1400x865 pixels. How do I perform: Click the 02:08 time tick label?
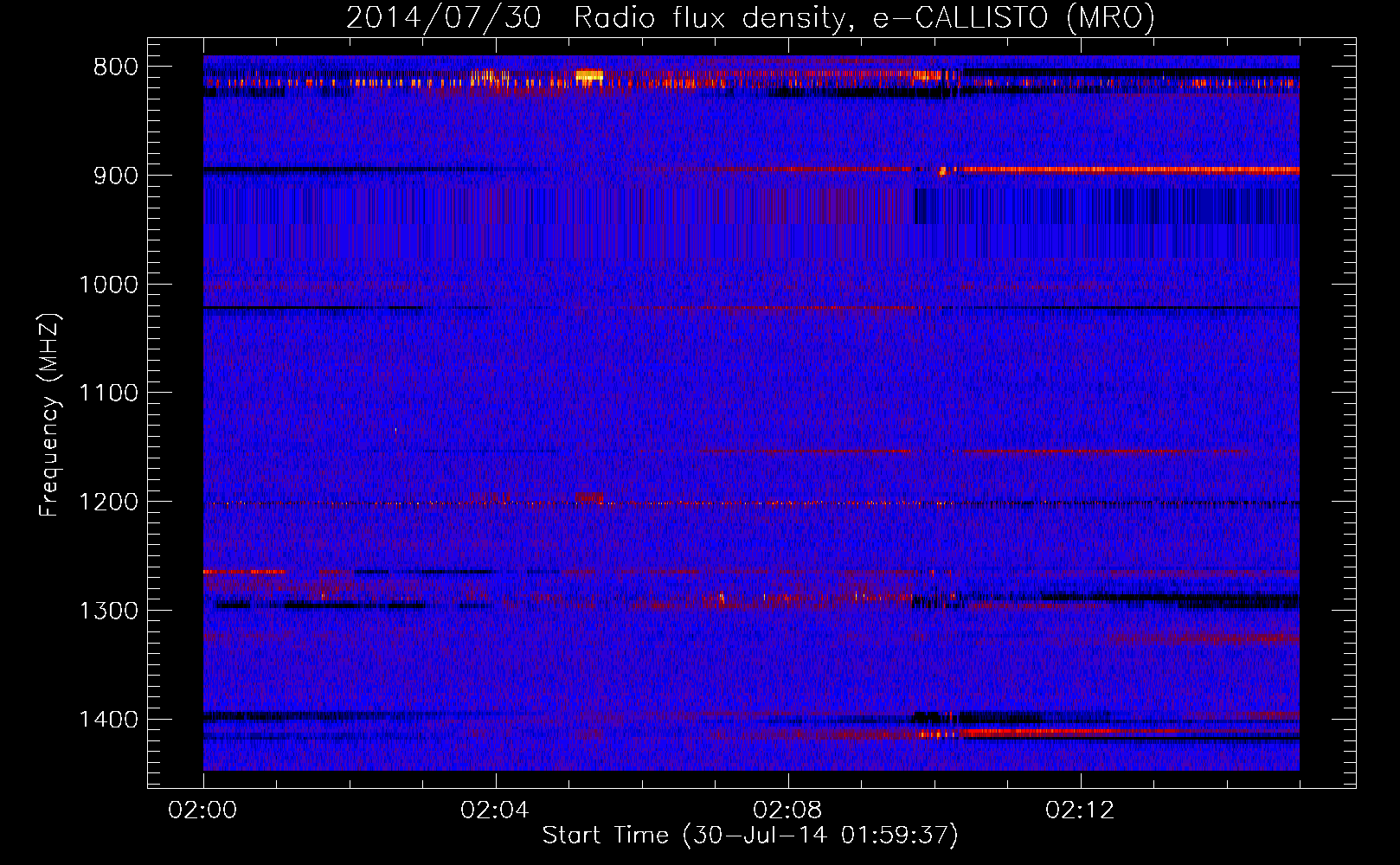click(787, 811)
